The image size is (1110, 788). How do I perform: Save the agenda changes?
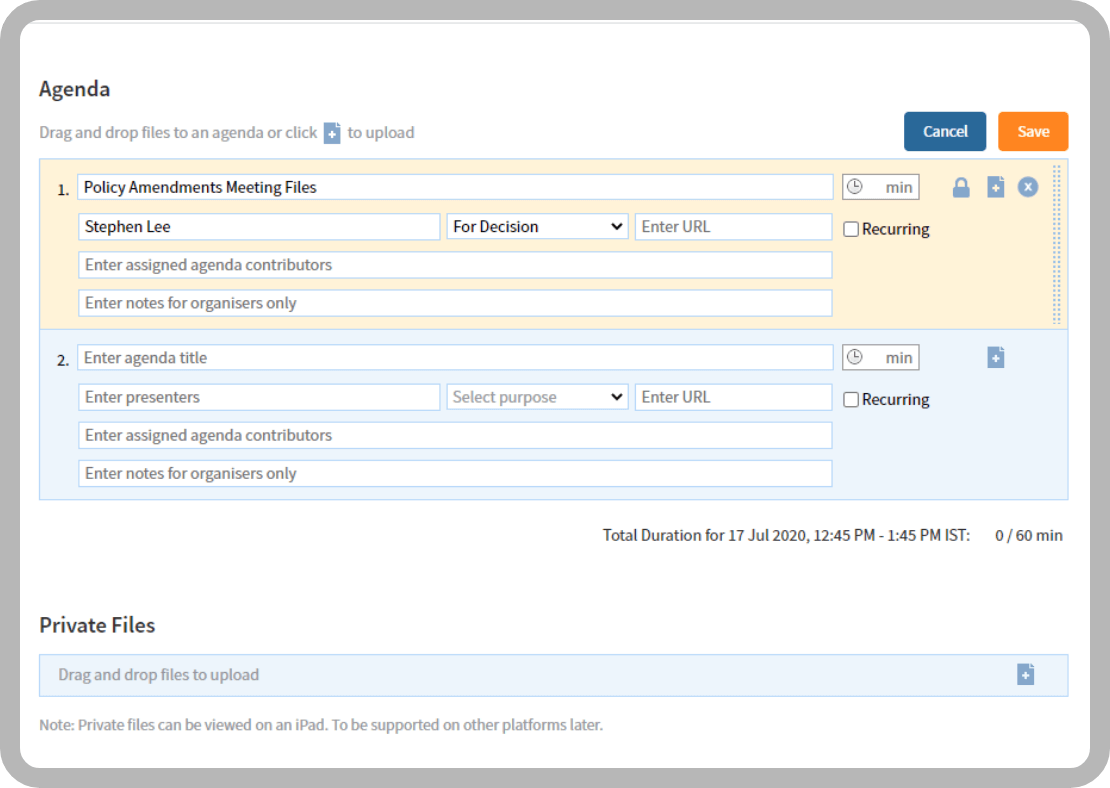[x=1033, y=131]
